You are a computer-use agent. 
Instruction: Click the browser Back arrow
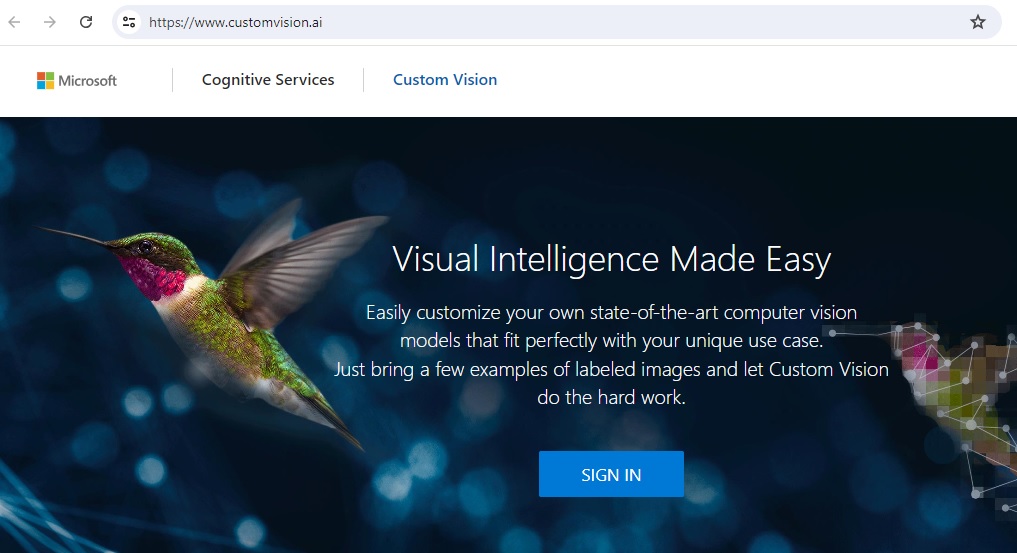[15, 22]
